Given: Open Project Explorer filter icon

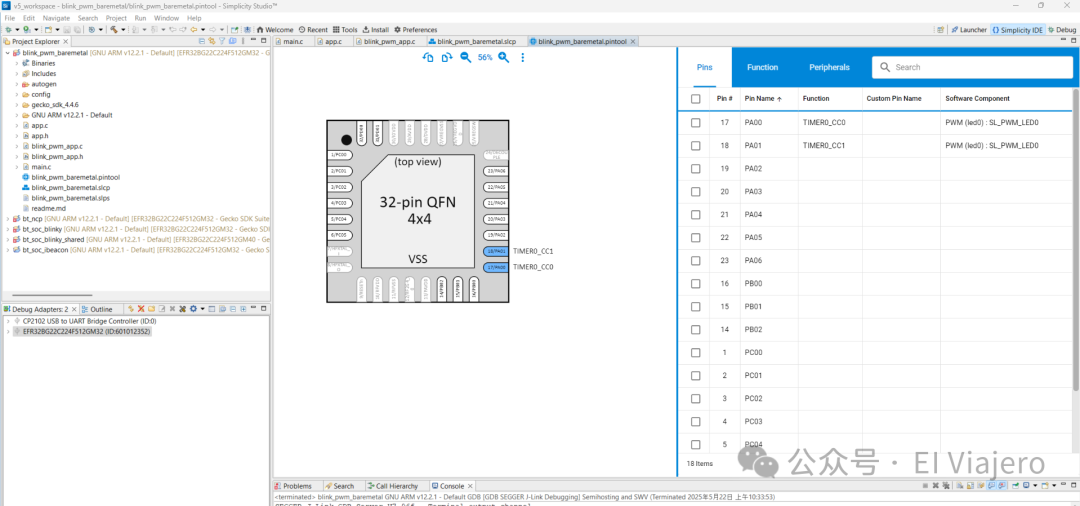Looking at the screenshot, I should [222, 41].
